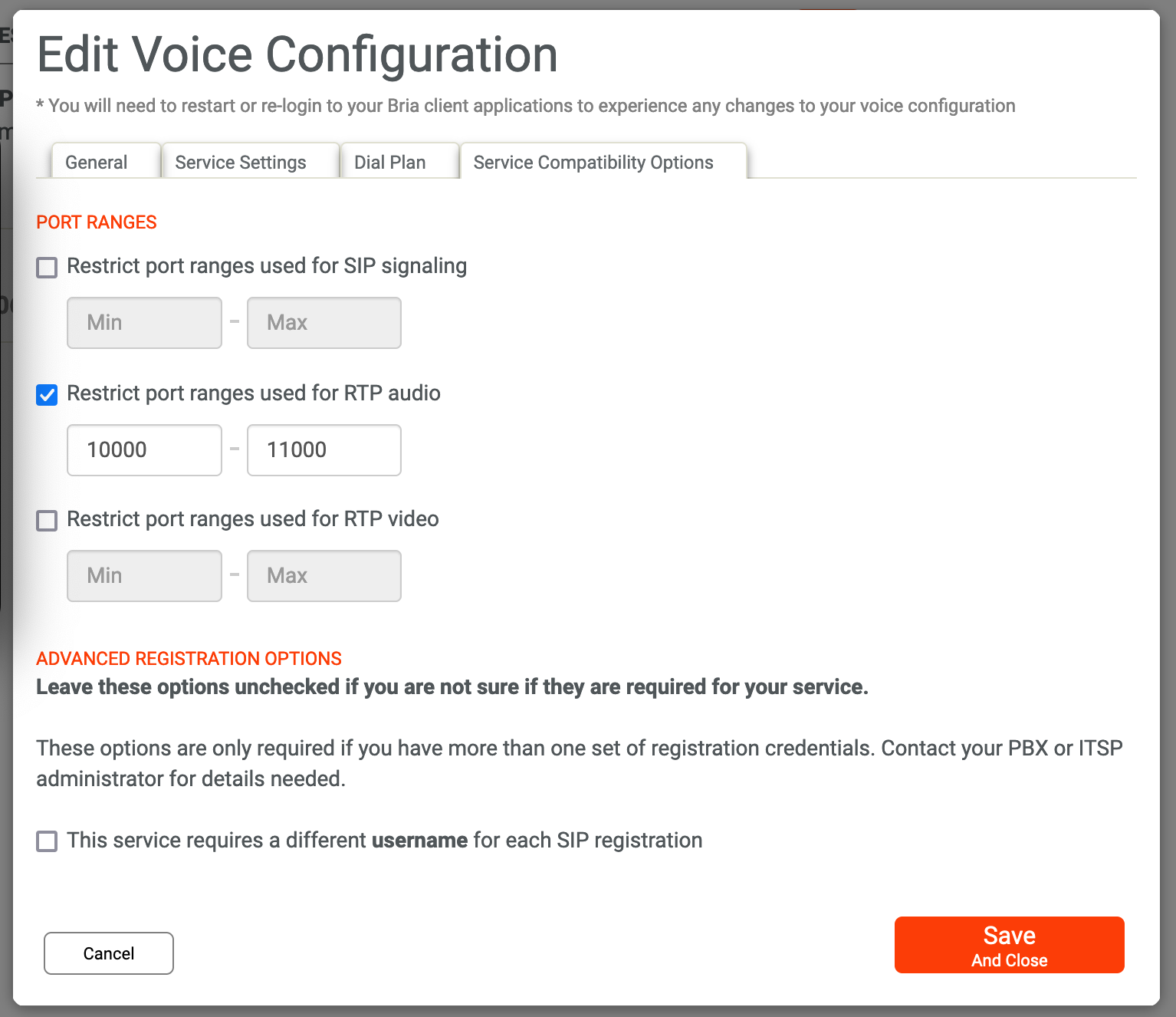This screenshot has width=1176, height=1017.
Task: Uncheck restrict port ranges for RTP audio
Action: pyautogui.click(x=47, y=395)
